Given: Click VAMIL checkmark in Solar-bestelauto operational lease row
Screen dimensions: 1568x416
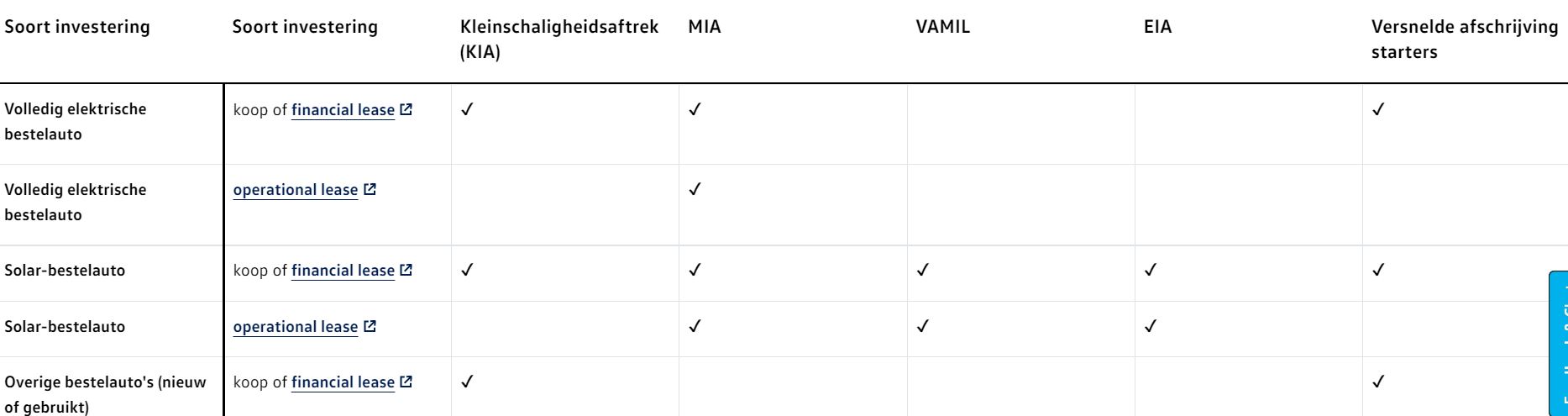Looking at the screenshot, I should (922, 326).
